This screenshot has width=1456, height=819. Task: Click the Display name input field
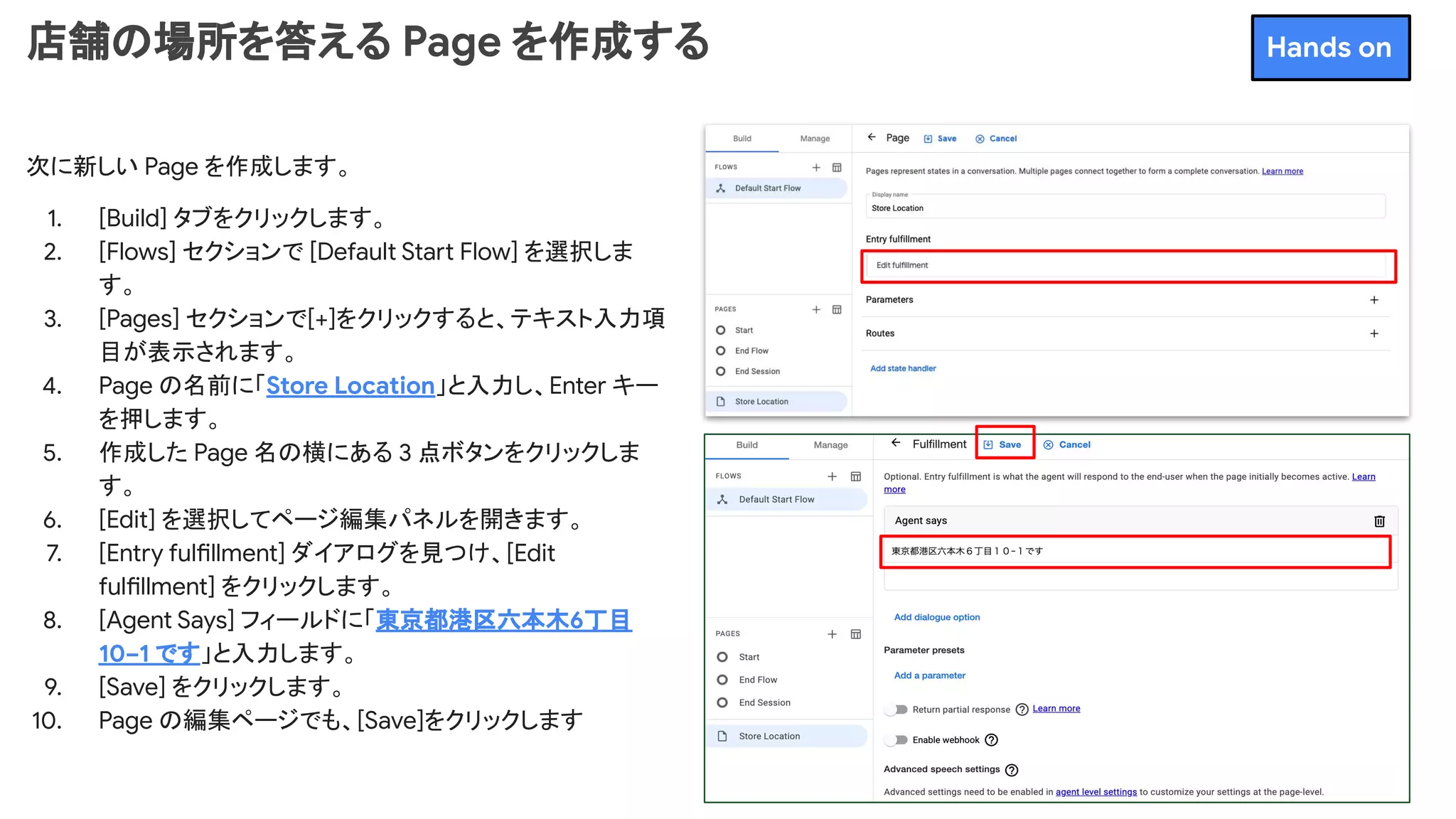(1125, 205)
